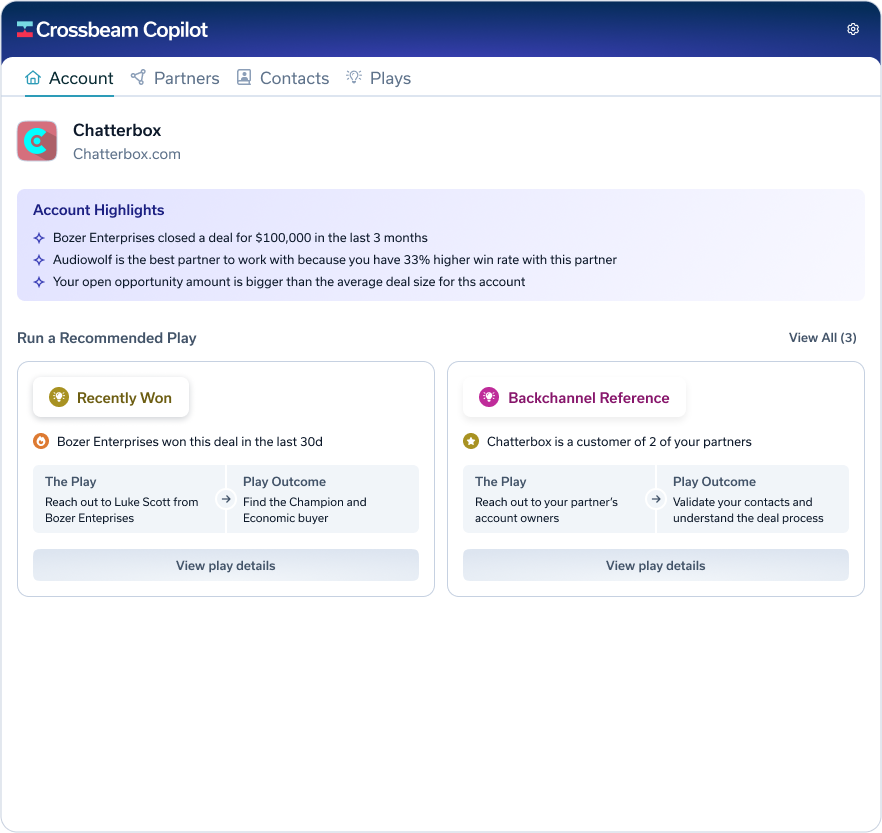Open the settings gear icon
Image resolution: width=882 pixels, height=833 pixels.
click(853, 29)
